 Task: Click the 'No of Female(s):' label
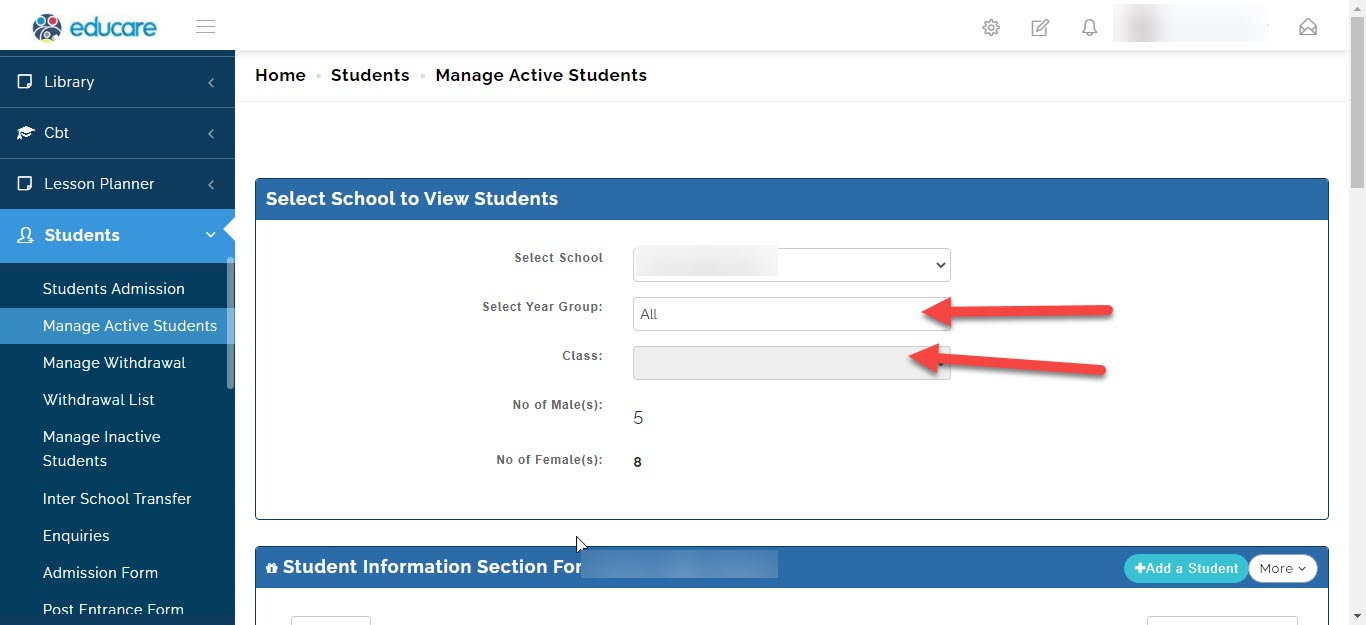(x=549, y=460)
